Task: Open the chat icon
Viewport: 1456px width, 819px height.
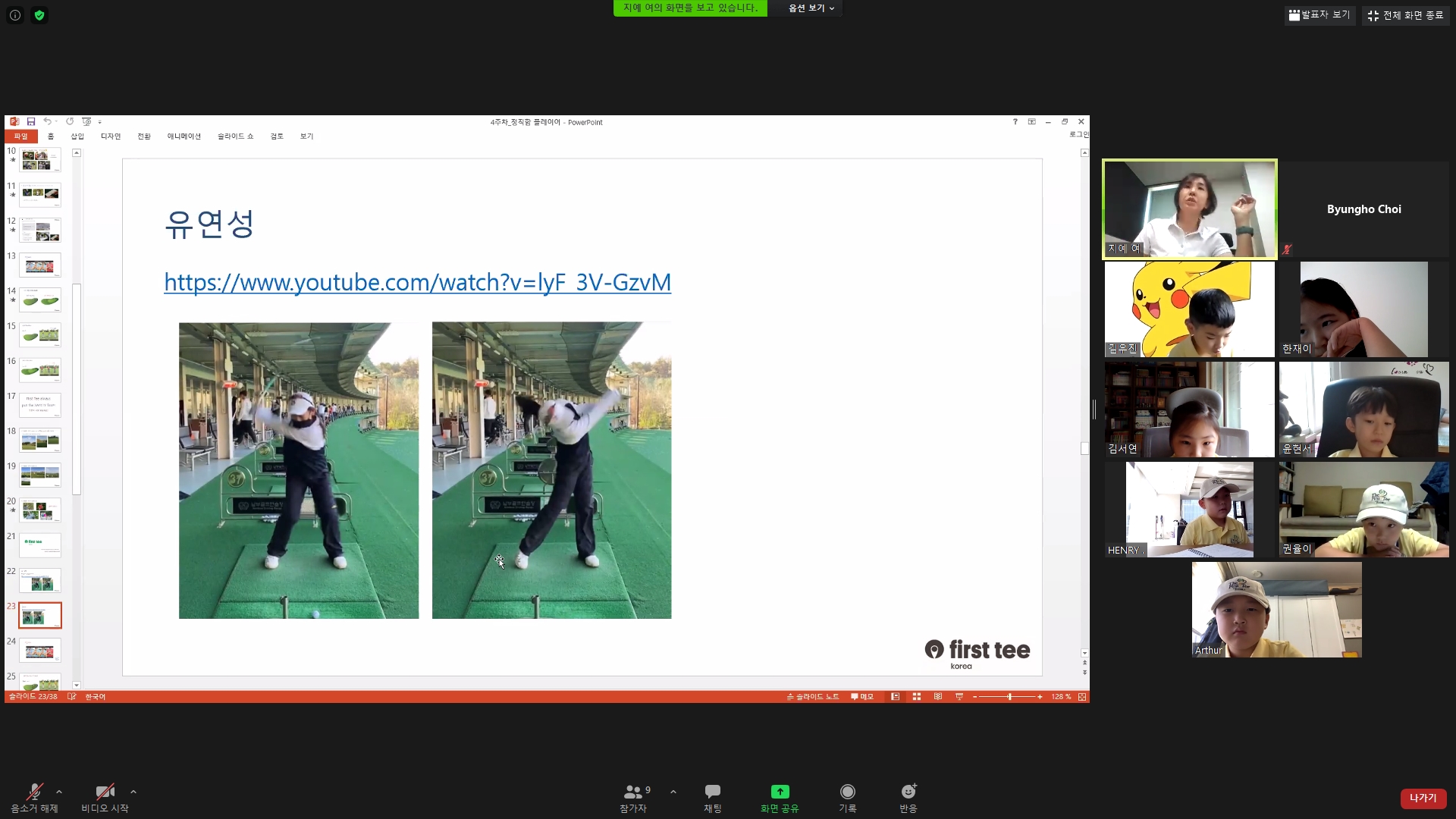Action: [x=712, y=792]
